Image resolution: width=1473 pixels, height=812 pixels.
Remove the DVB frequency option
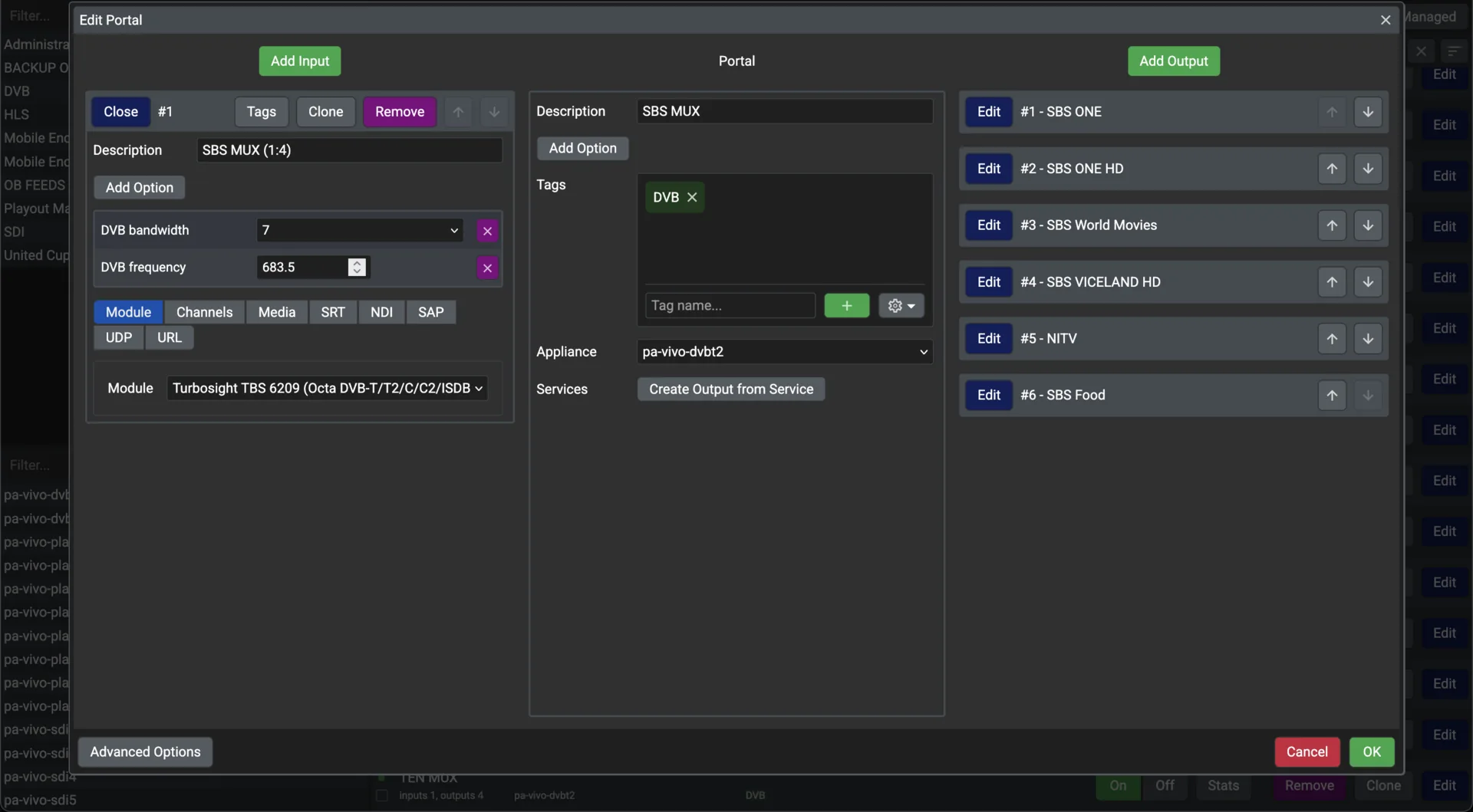tap(487, 268)
